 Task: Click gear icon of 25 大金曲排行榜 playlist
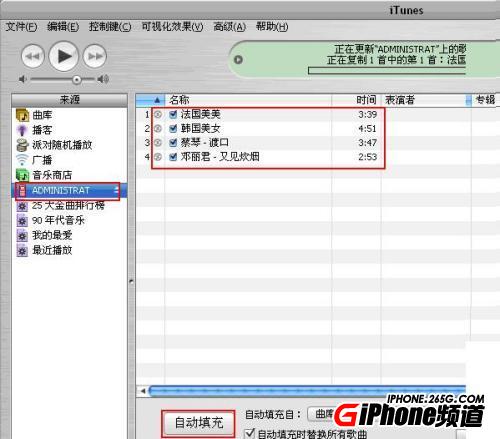click(22, 206)
